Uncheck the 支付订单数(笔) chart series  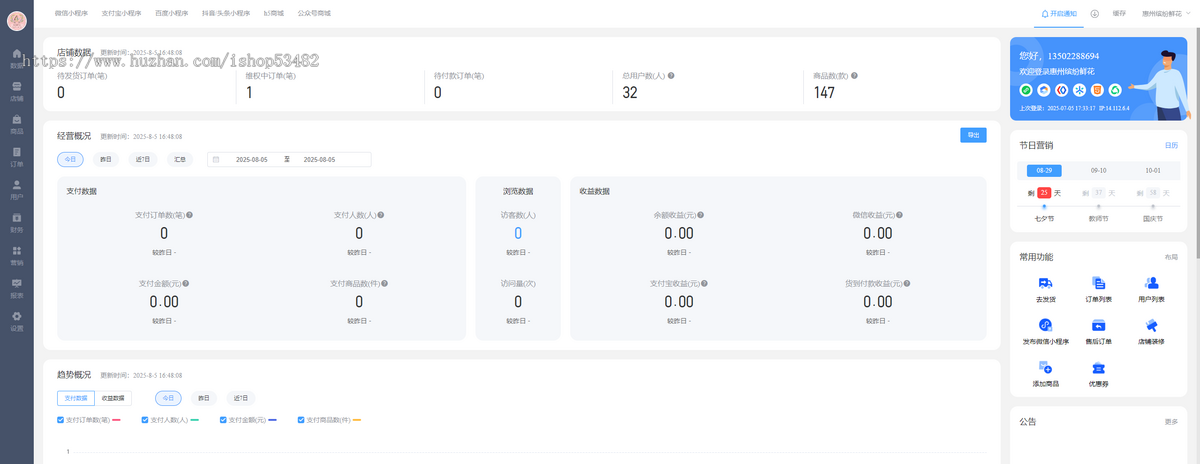[61, 420]
